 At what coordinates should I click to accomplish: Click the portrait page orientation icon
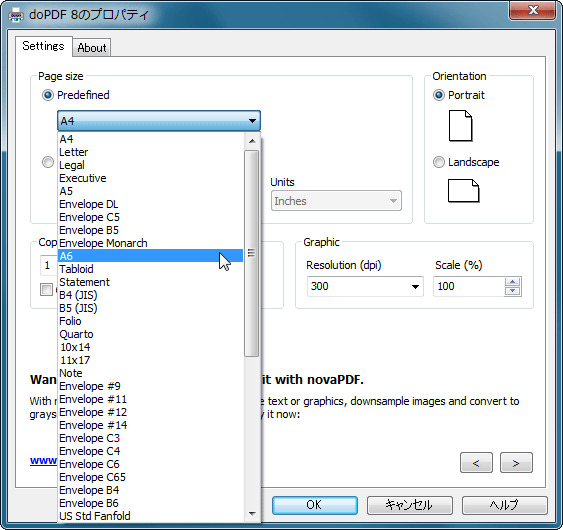pyautogui.click(x=461, y=126)
